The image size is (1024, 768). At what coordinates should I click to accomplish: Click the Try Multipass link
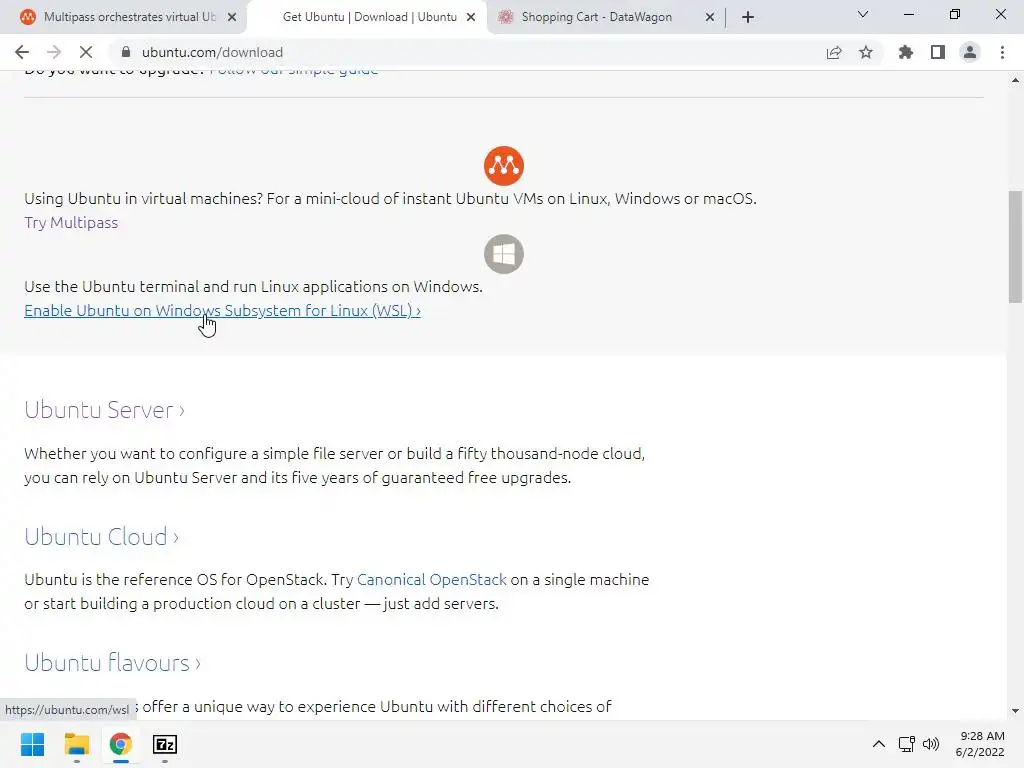71,223
